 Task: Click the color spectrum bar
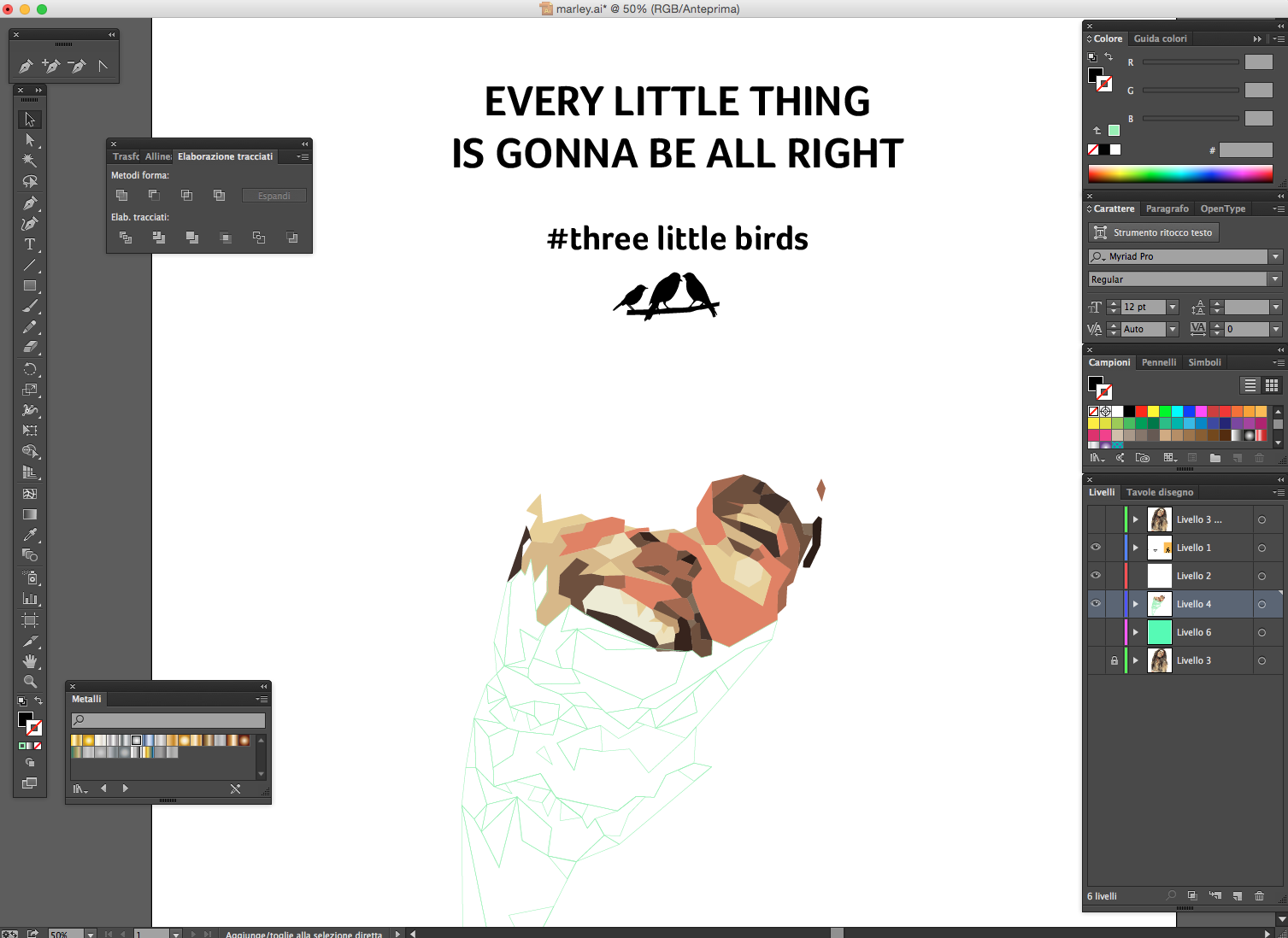1180,173
